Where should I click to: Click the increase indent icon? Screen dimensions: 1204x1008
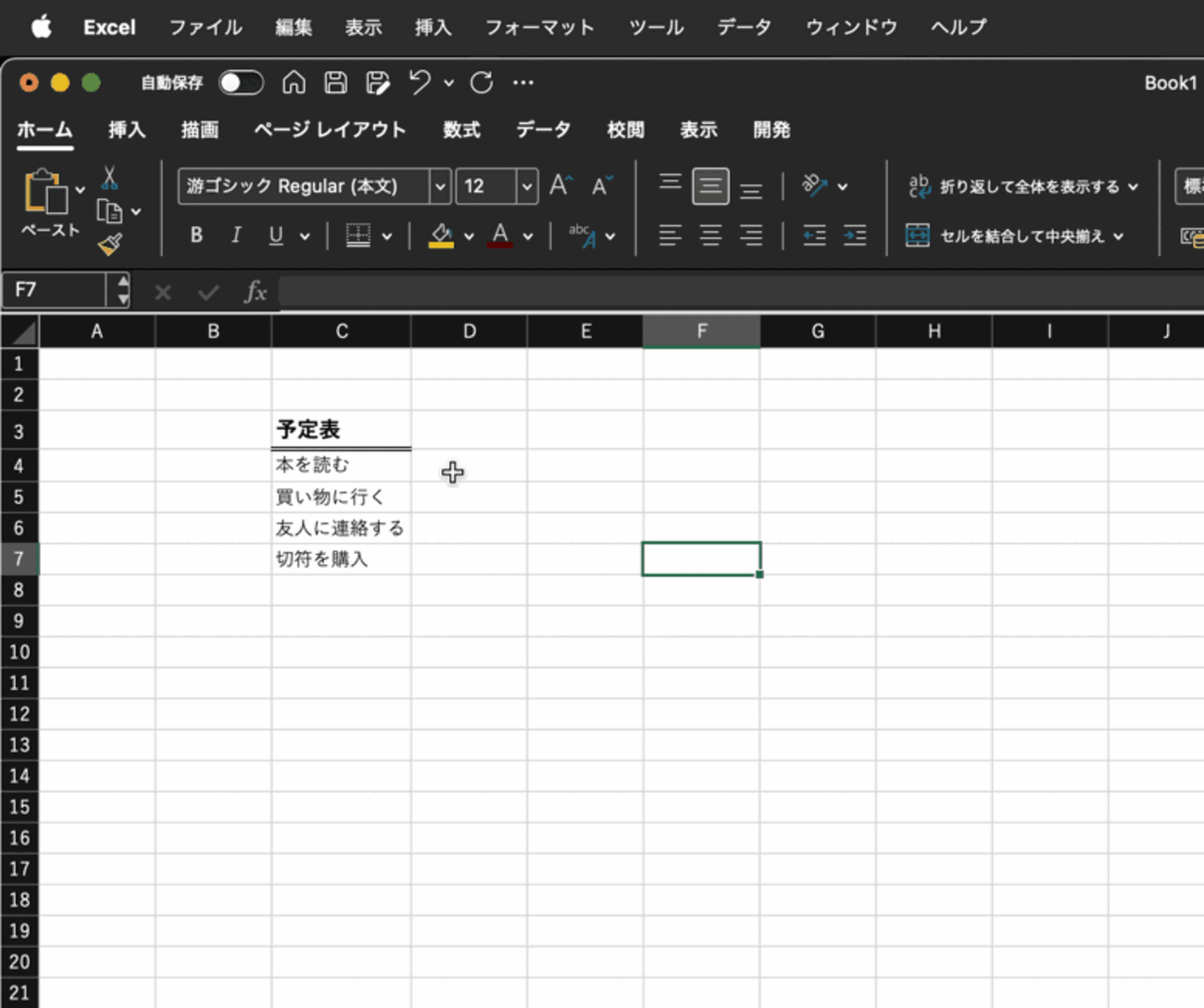click(x=854, y=236)
